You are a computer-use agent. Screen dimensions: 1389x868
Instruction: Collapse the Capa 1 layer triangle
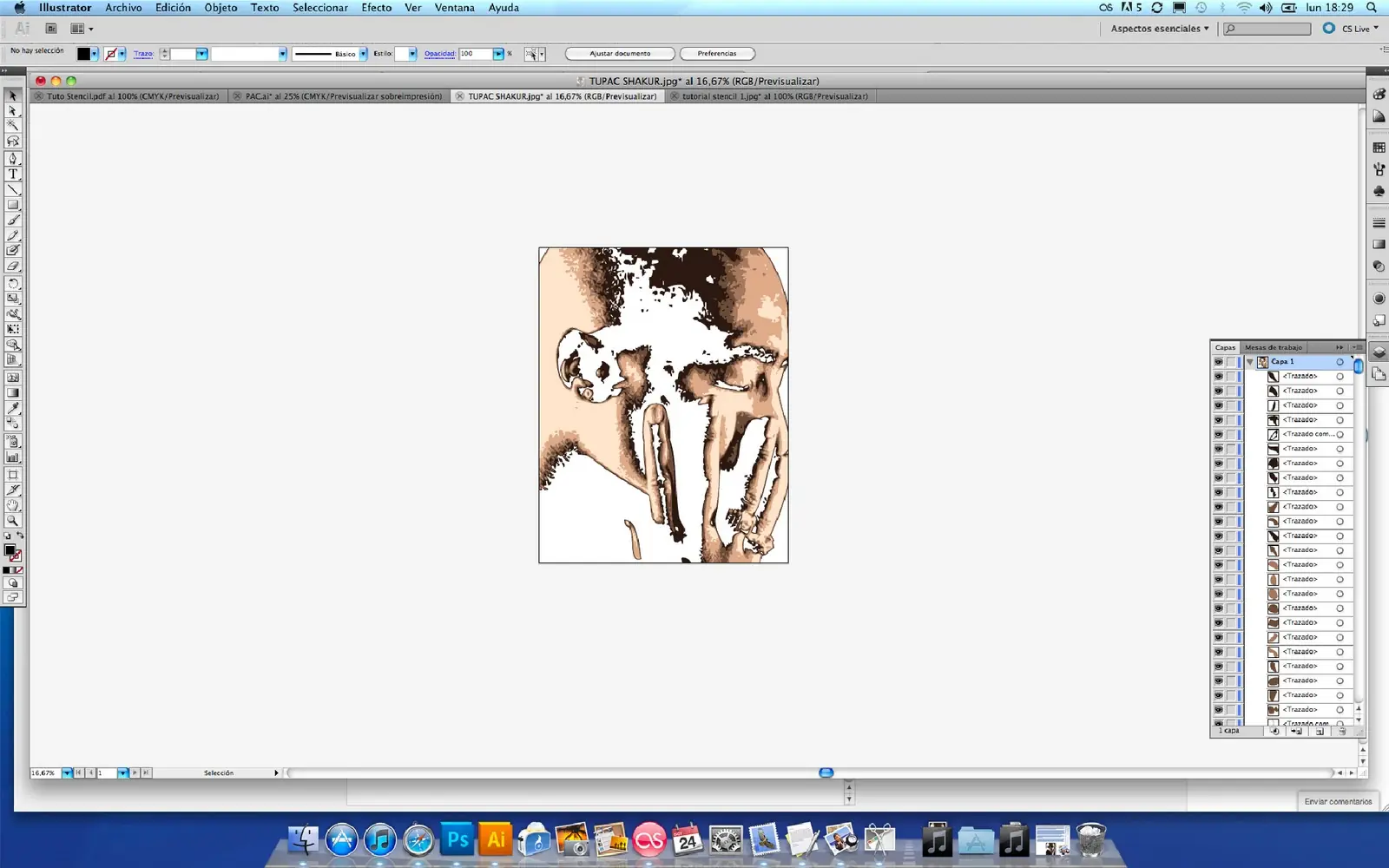(1250, 362)
